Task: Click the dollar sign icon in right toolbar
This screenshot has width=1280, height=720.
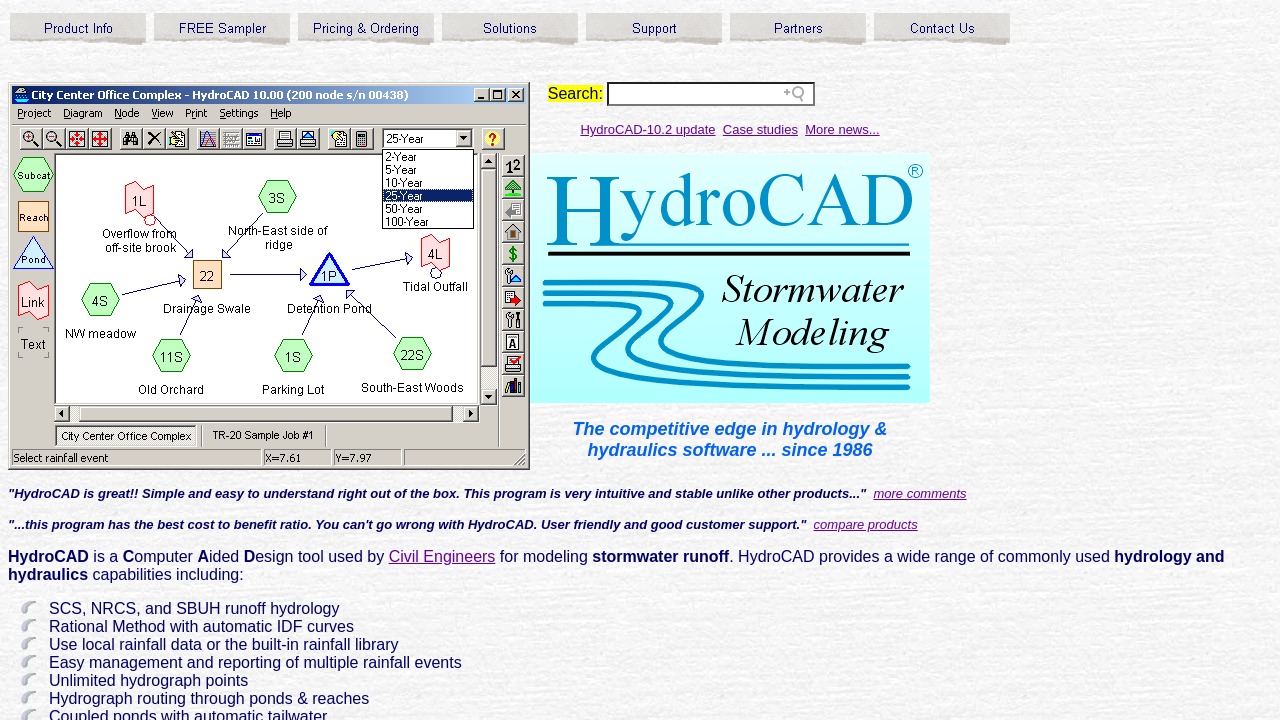Action: (x=513, y=254)
